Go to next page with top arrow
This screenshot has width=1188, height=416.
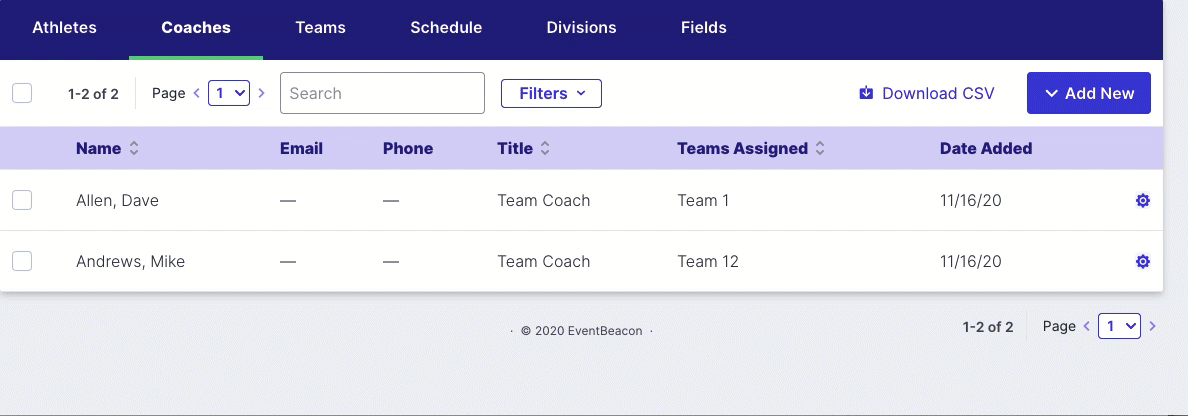[261, 93]
